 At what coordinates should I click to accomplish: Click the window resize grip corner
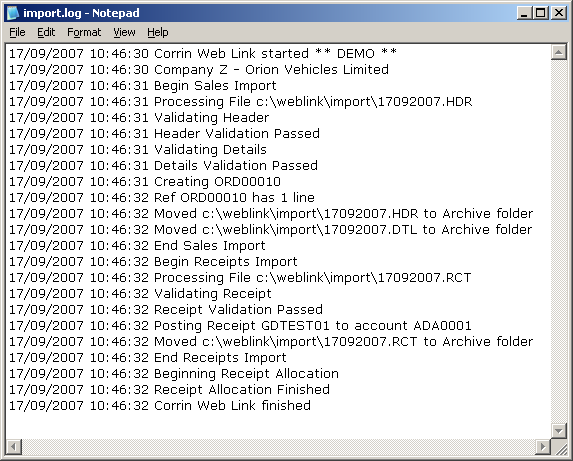[559, 447]
